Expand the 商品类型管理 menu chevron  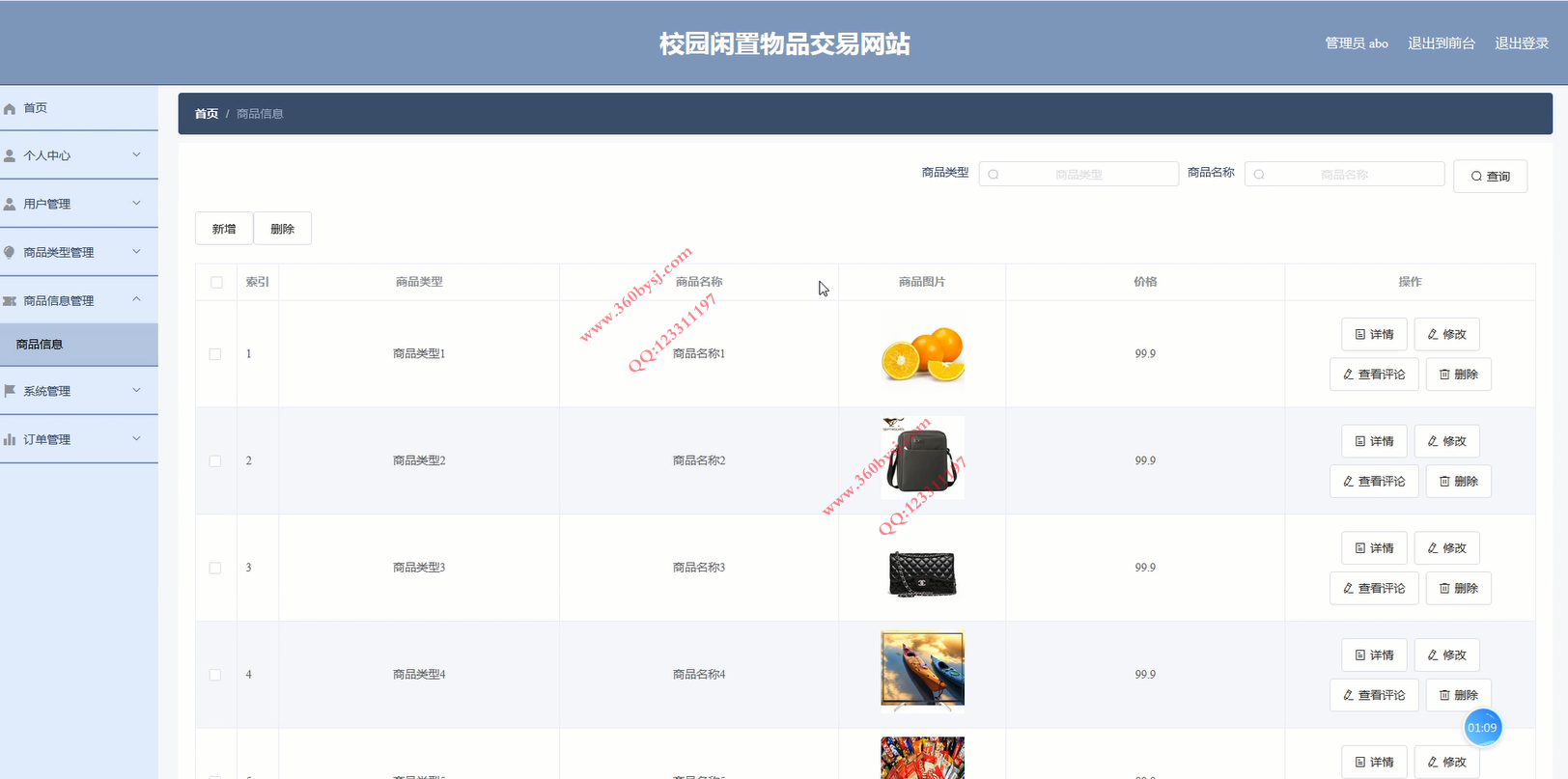tap(136, 251)
